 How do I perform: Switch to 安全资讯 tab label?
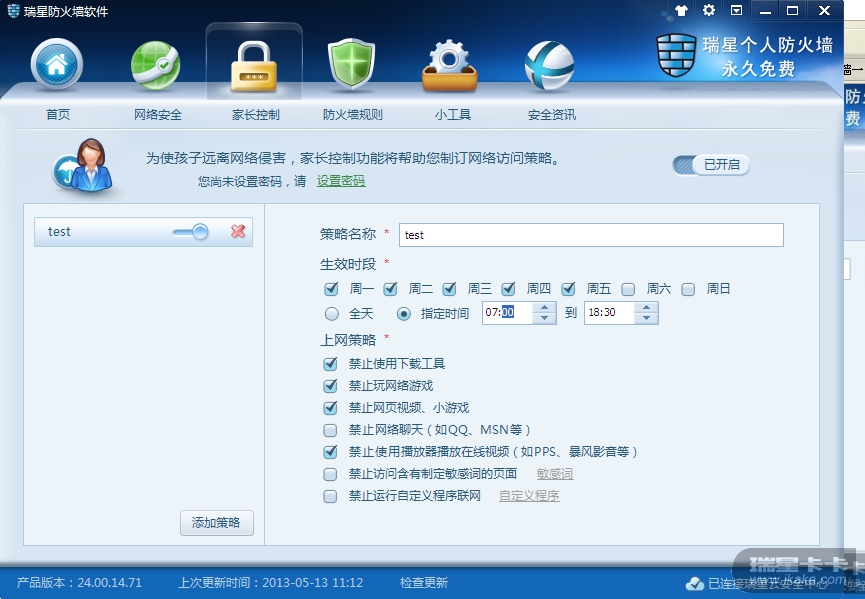(x=552, y=114)
